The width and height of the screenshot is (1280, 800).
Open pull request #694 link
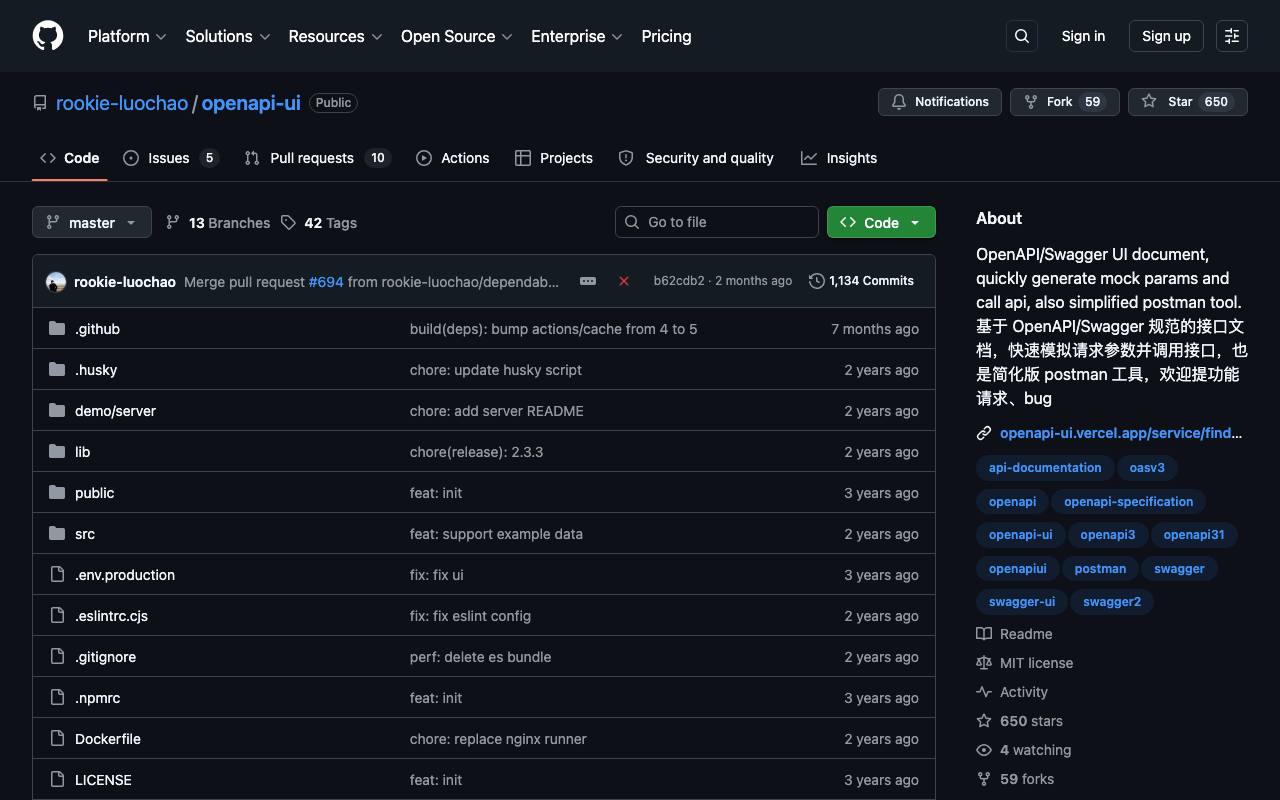[x=326, y=282]
